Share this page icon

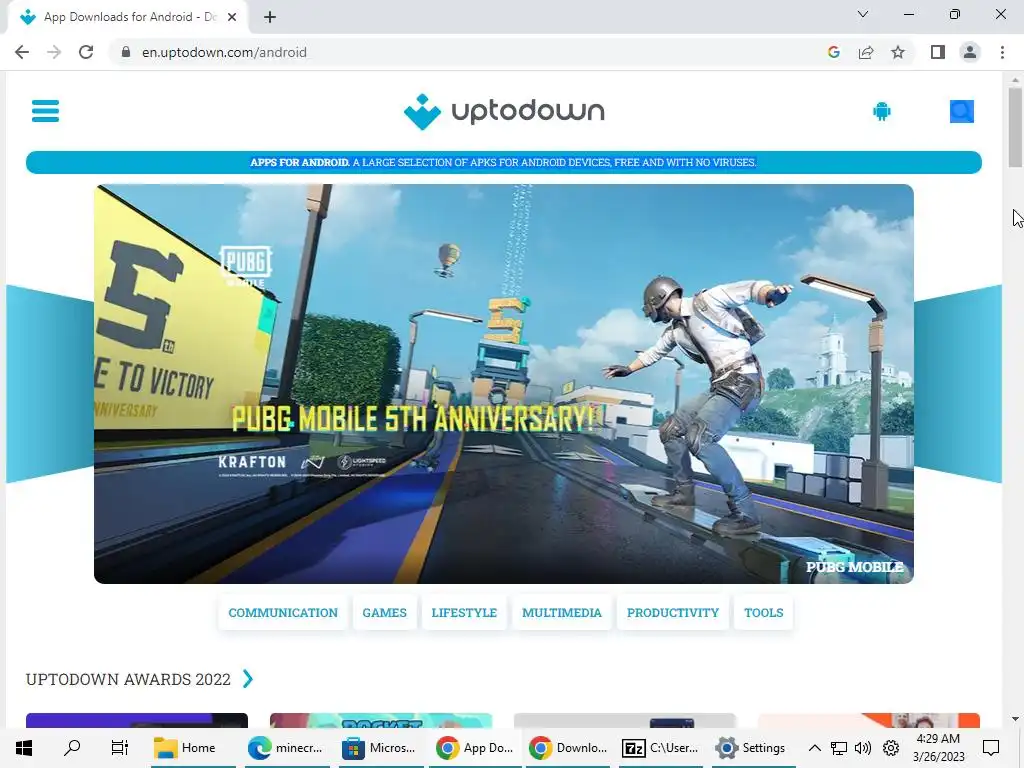point(866,52)
